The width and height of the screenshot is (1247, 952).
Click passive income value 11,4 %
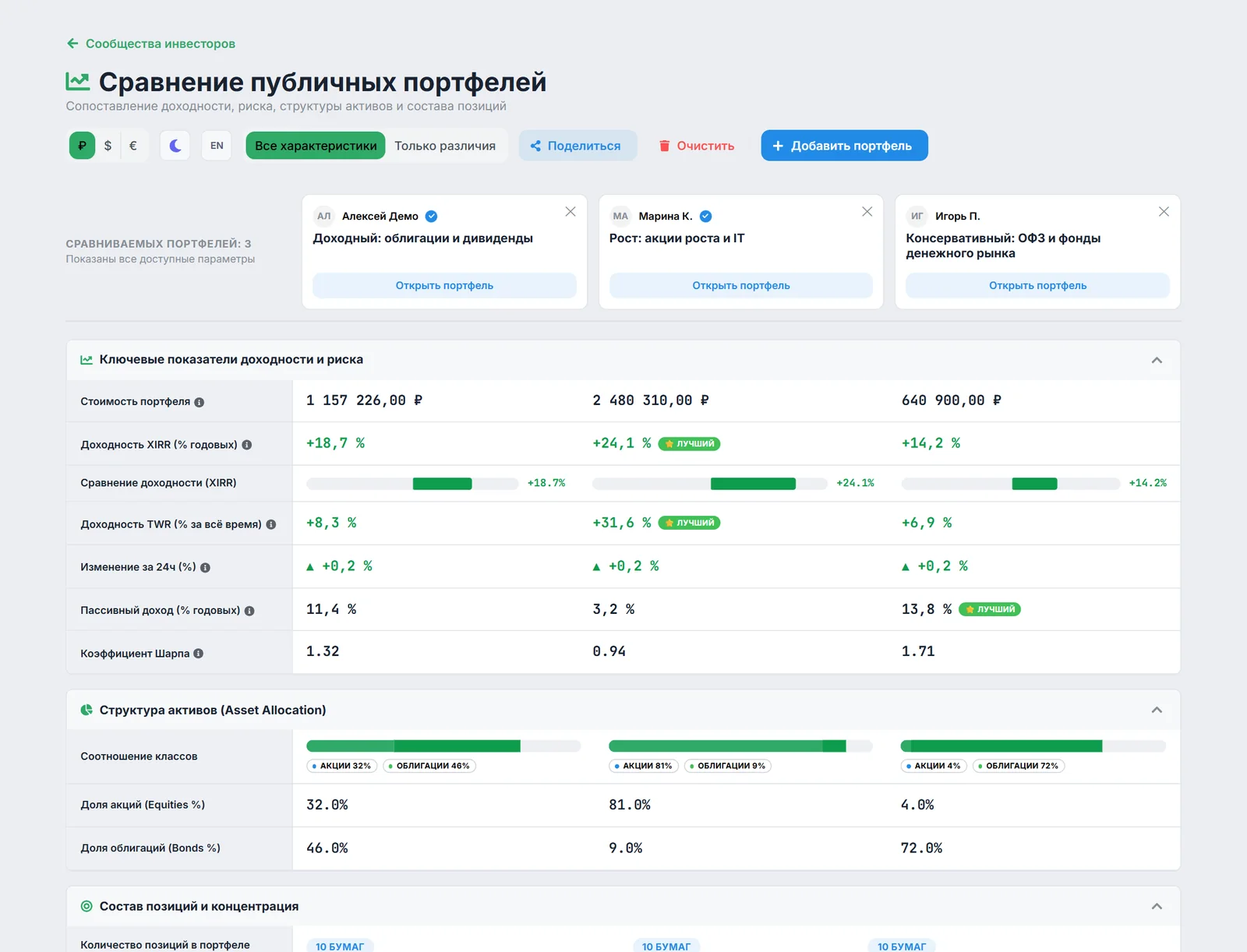click(331, 609)
